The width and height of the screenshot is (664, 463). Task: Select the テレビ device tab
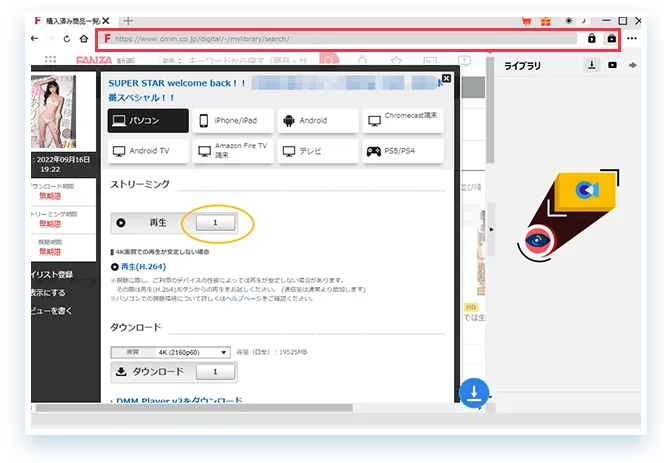[318, 151]
